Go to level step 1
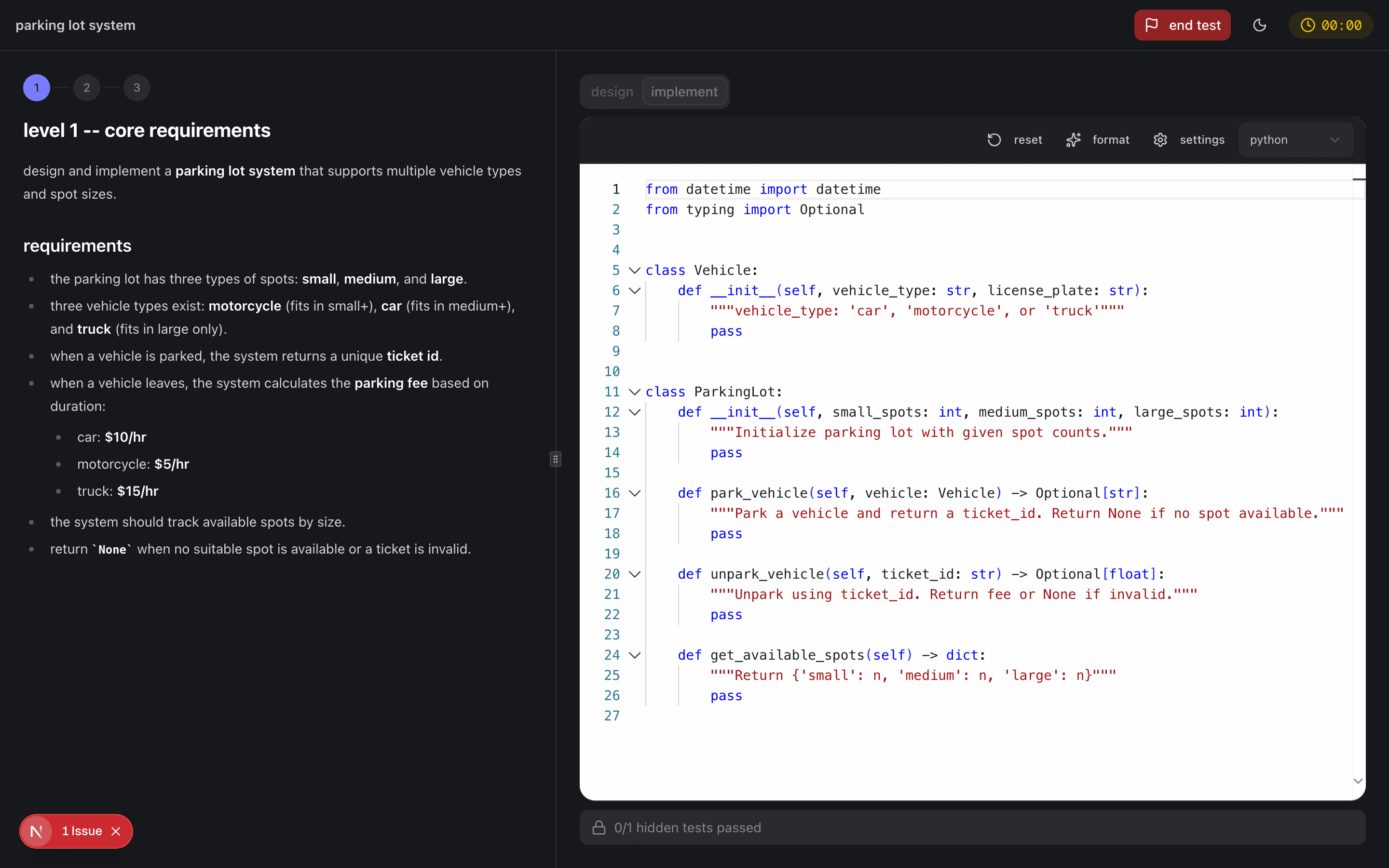Viewport: 1389px width, 868px height. (36, 88)
